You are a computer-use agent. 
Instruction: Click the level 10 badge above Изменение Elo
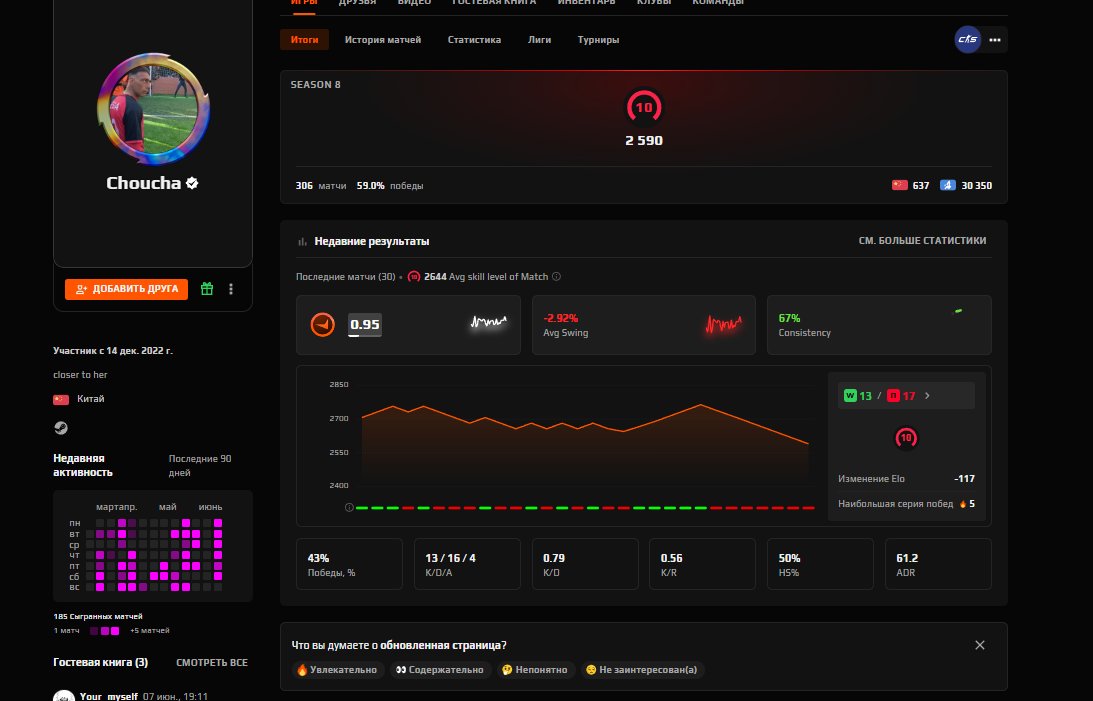click(905, 438)
